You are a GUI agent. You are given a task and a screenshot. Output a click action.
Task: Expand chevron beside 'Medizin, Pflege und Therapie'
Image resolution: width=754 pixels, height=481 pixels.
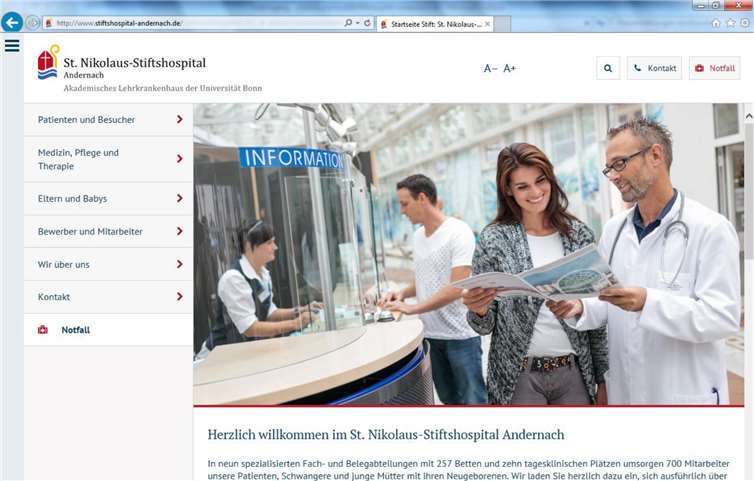point(180,159)
